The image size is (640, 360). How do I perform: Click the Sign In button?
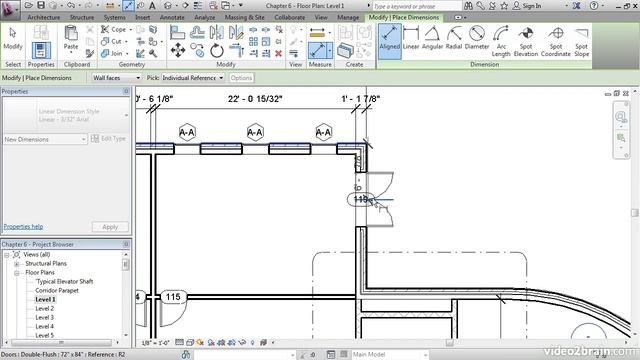click(527, 6)
